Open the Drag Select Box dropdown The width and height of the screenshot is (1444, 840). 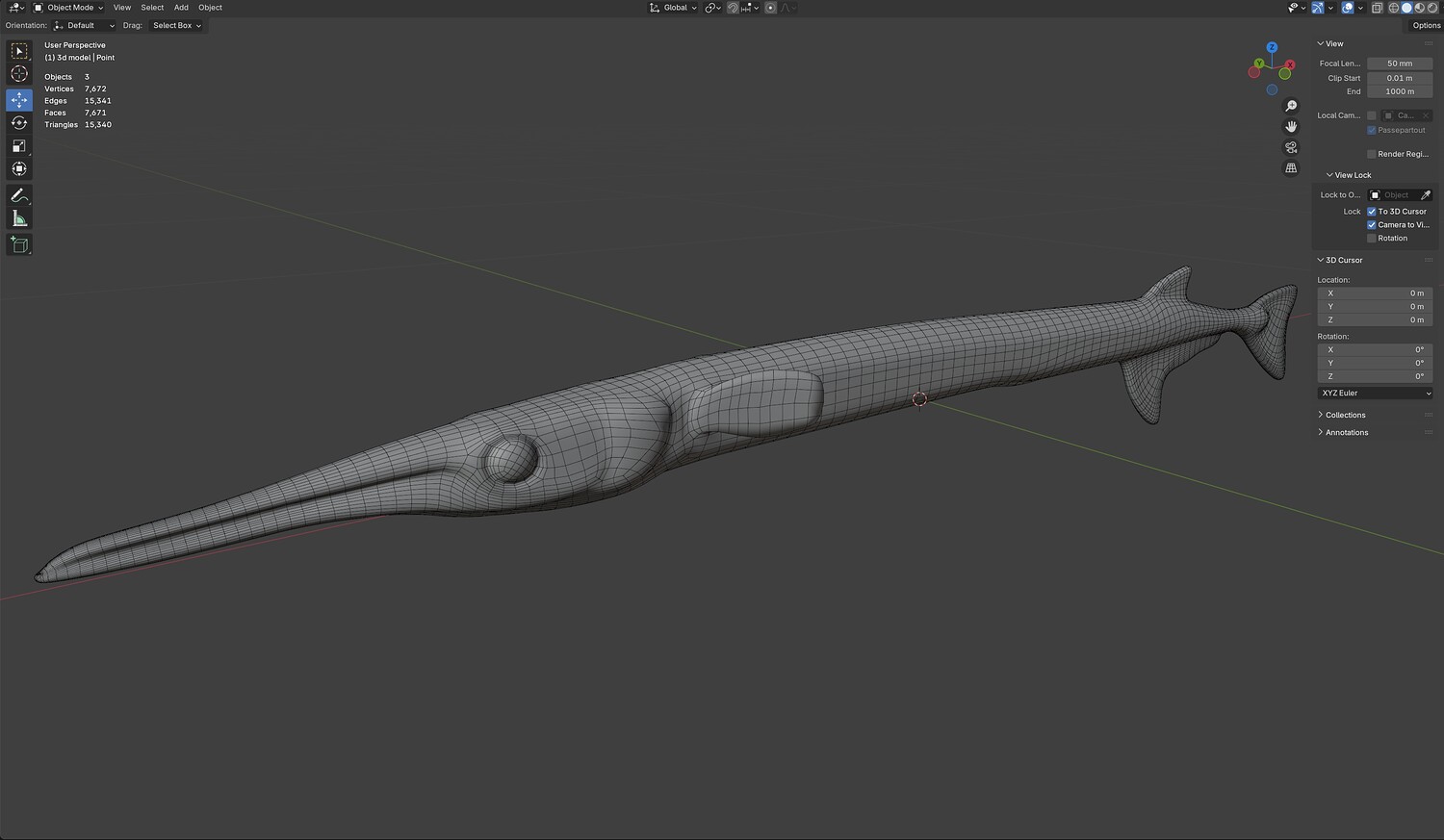[x=176, y=26]
